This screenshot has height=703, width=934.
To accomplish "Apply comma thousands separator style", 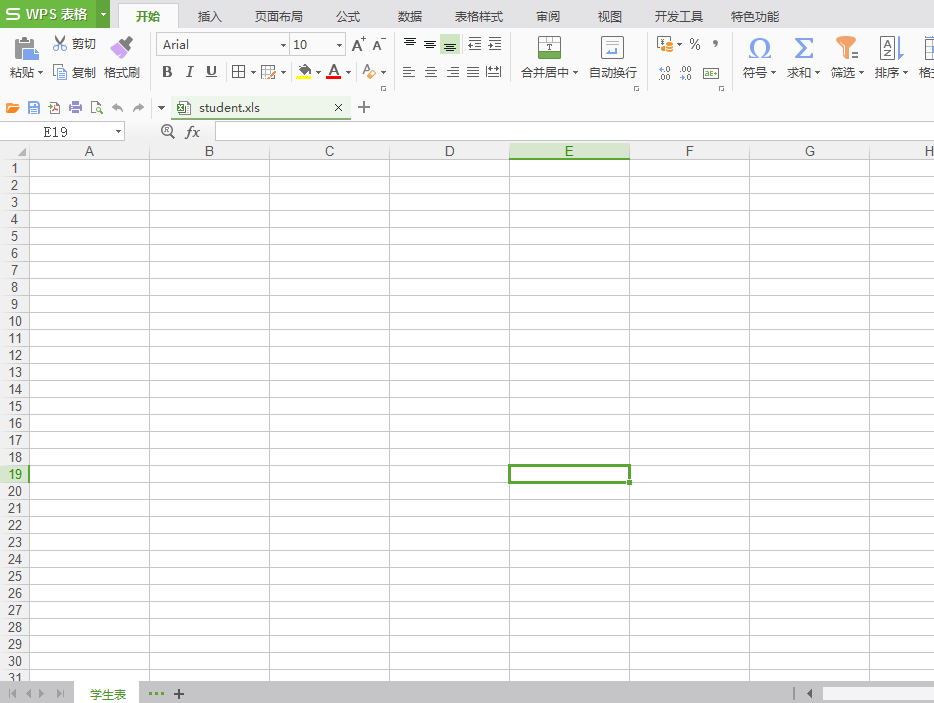I will click(715, 43).
